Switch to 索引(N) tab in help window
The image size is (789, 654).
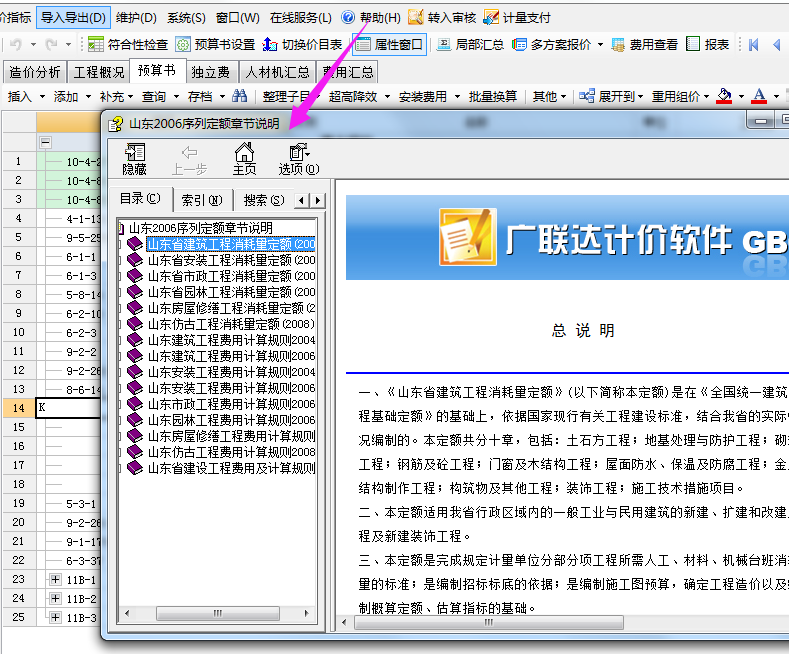pyautogui.click(x=202, y=200)
